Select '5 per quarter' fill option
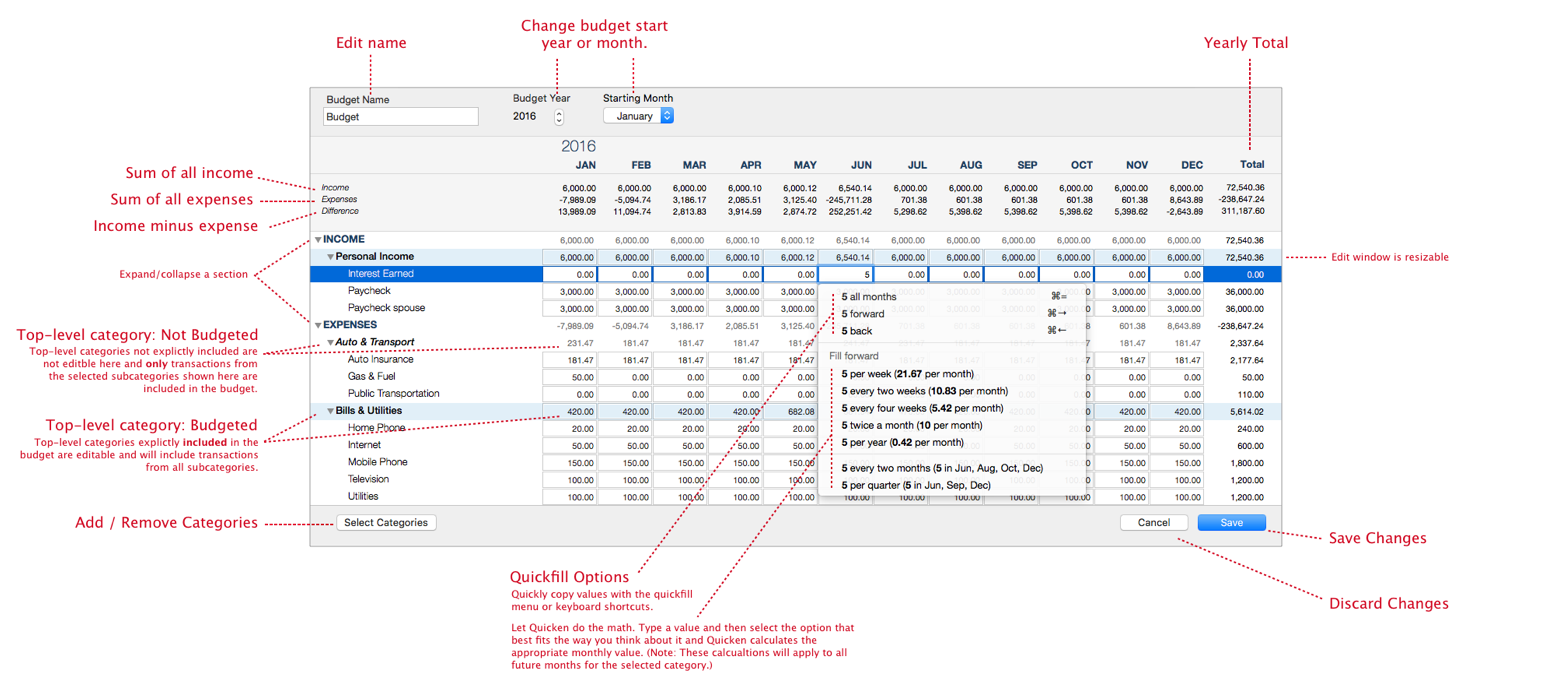1550x695 pixels. pyautogui.click(x=915, y=485)
